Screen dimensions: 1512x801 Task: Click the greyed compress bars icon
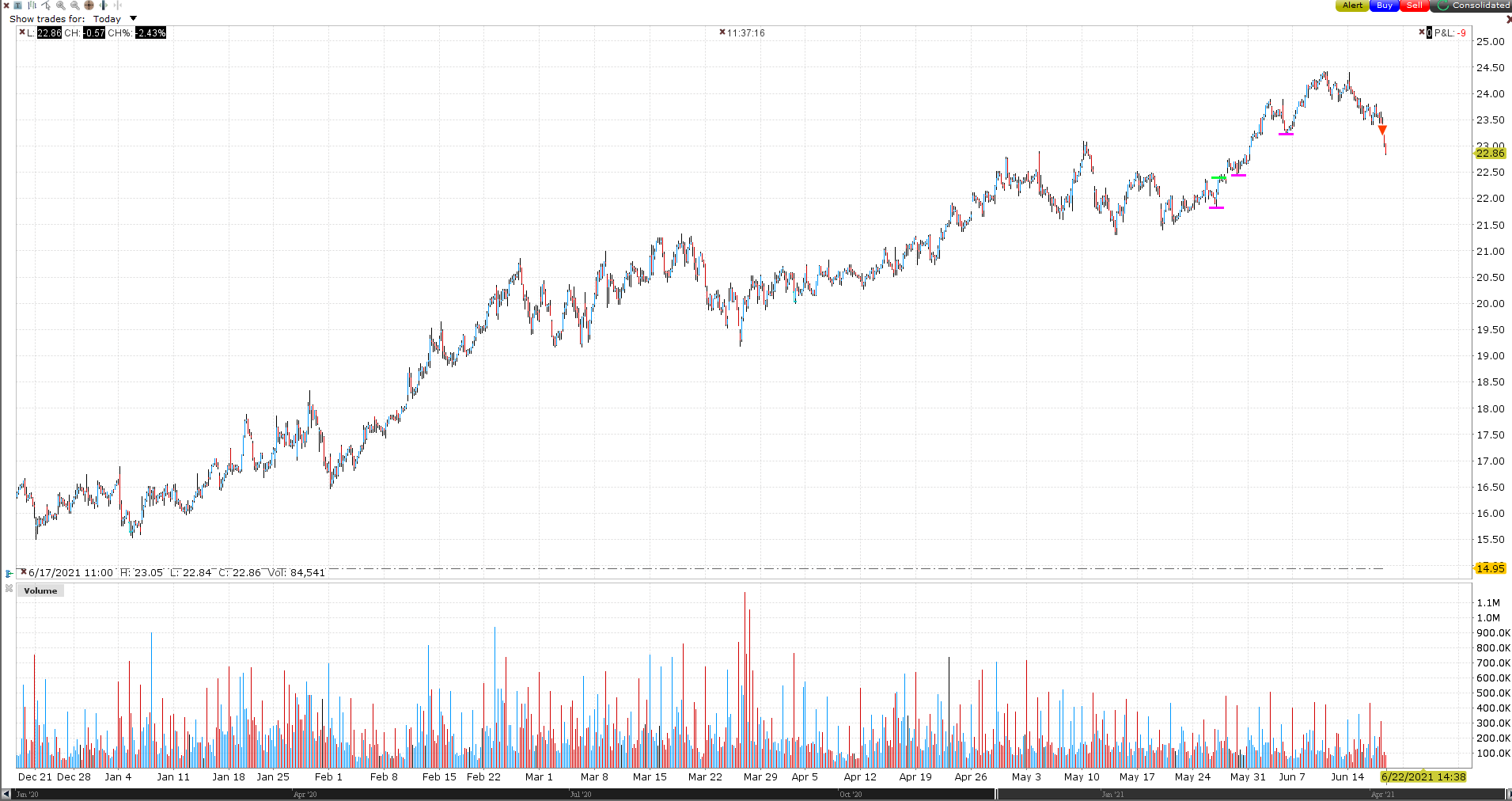pyautogui.click(x=118, y=6)
